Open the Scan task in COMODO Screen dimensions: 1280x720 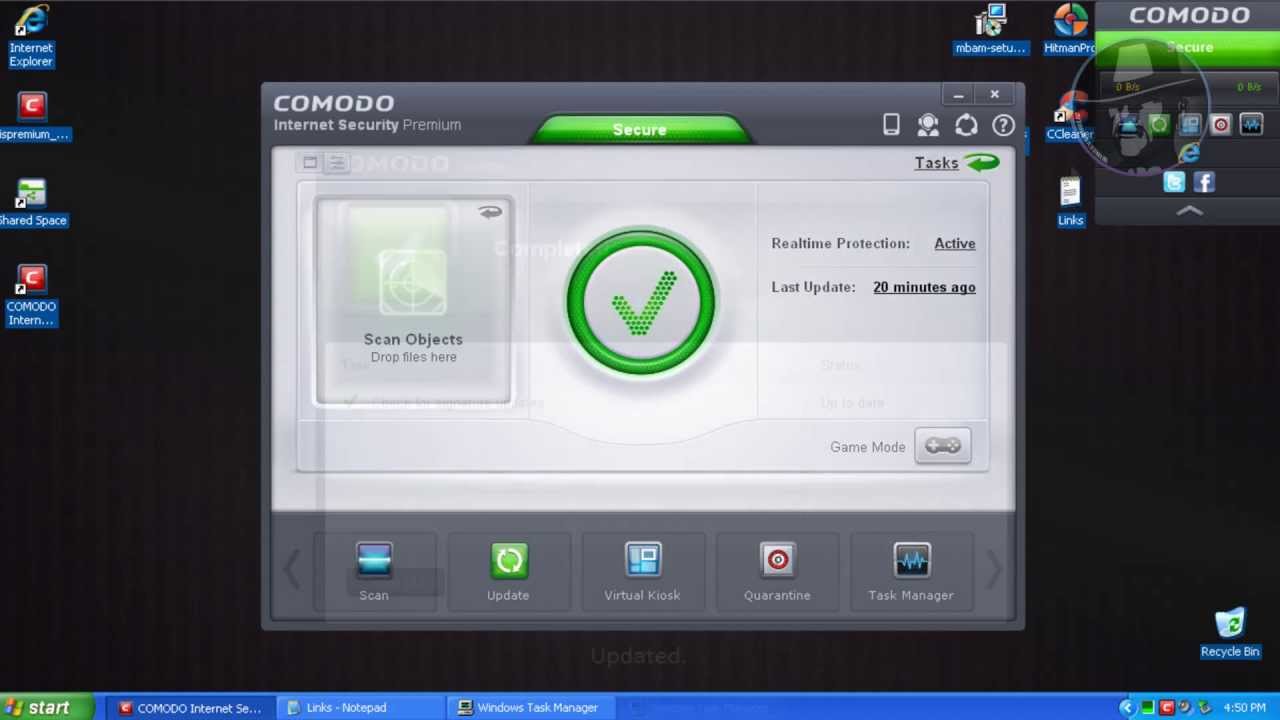click(374, 572)
